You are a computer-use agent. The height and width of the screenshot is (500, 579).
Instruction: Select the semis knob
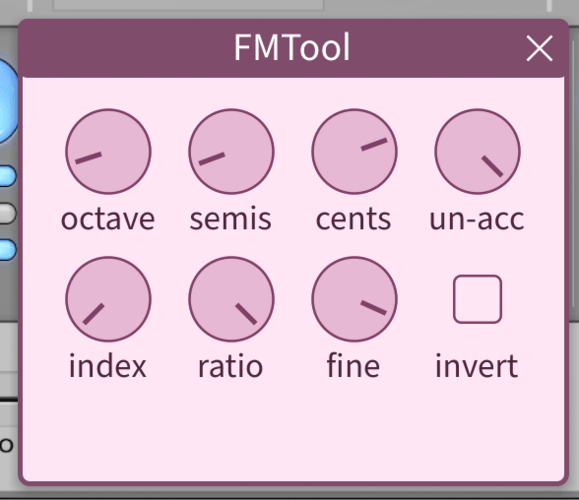pos(232,151)
